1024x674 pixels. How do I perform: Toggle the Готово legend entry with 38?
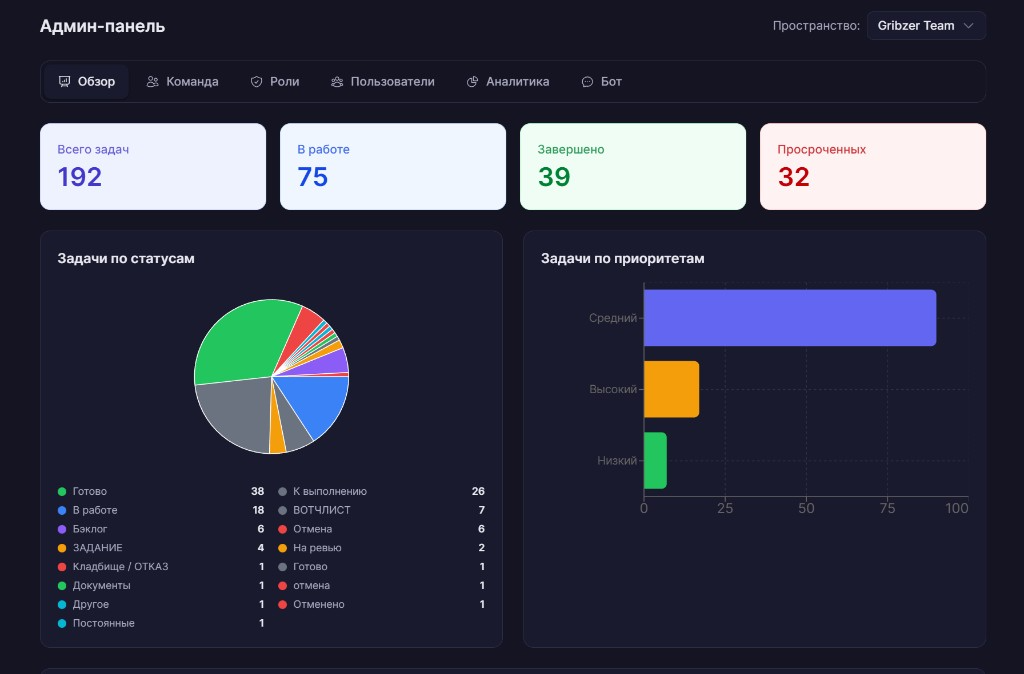(90, 491)
